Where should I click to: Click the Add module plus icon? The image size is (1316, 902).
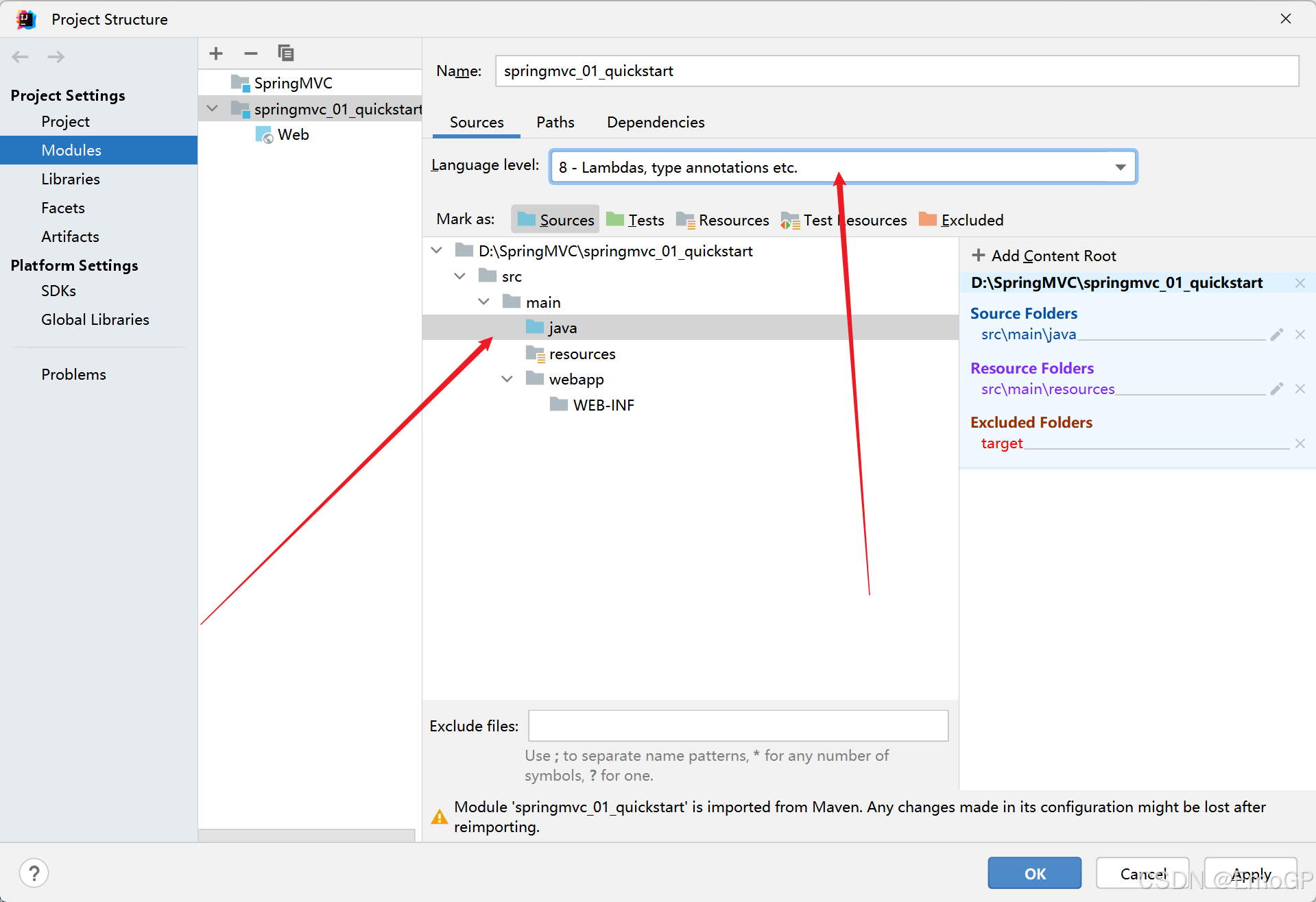(x=216, y=53)
